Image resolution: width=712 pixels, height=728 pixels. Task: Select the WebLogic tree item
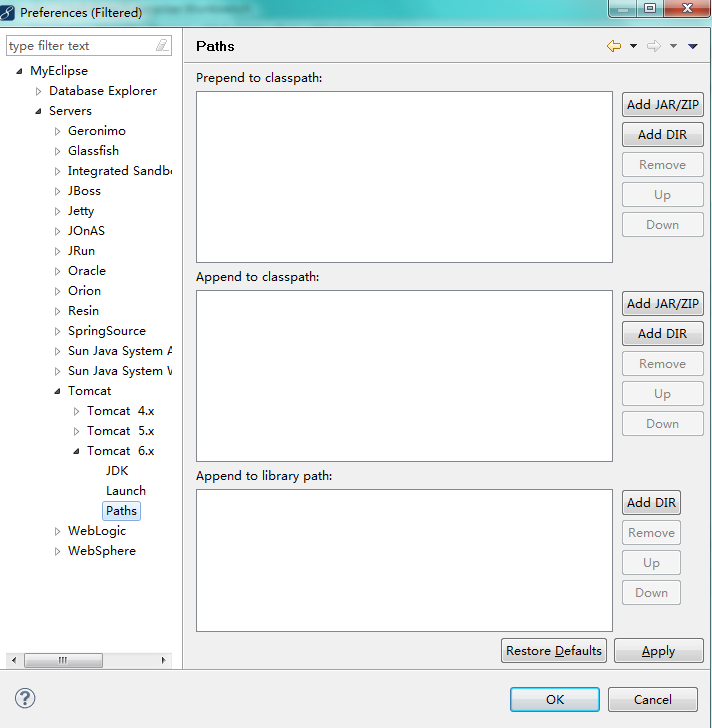pos(97,531)
